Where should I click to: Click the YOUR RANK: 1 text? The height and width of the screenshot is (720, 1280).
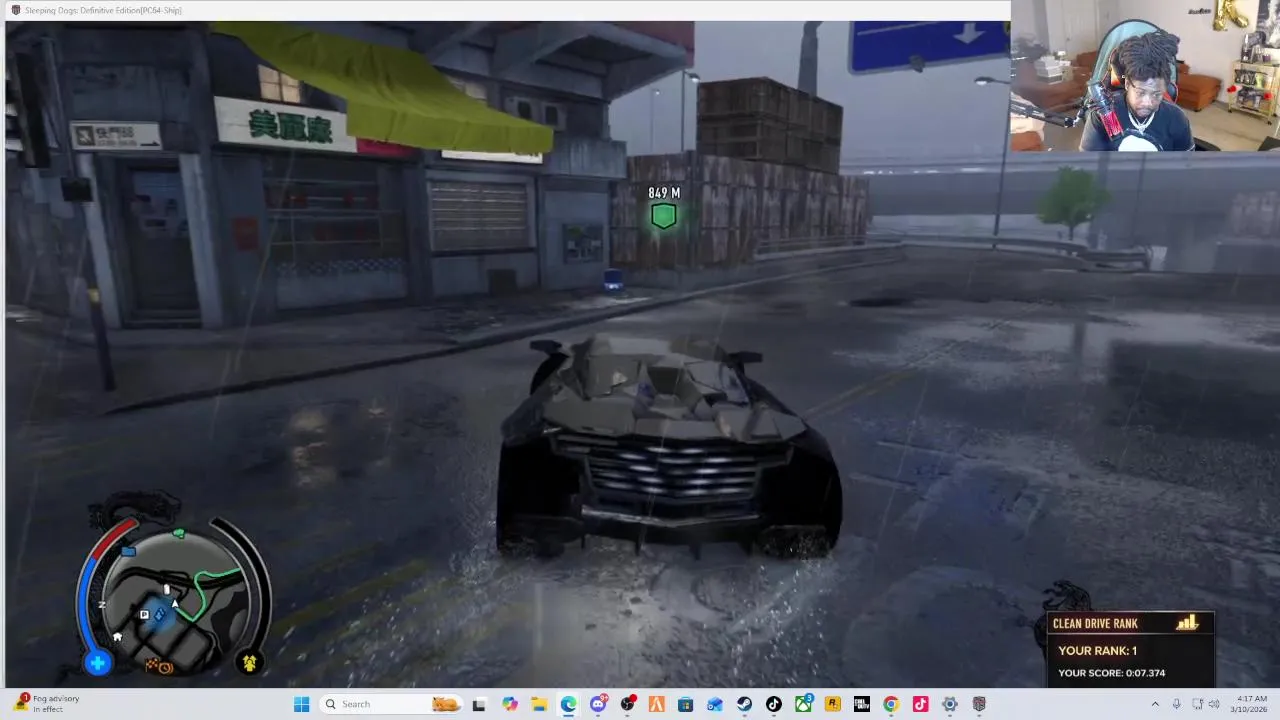(x=1097, y=650)
